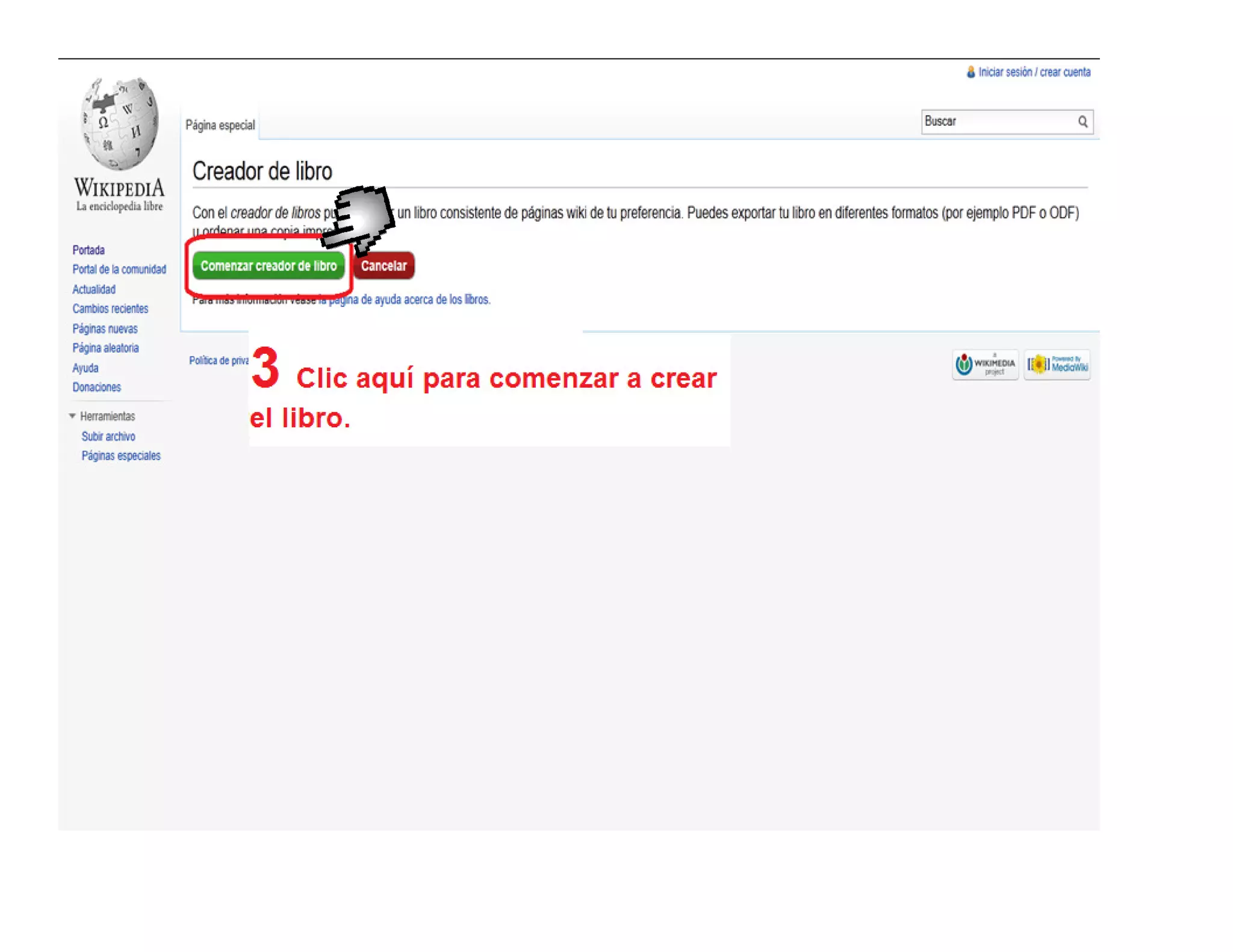Click the magnifying glass search icon
The width and height of the screenshot is (1233, 952).
click(1082, 122)
